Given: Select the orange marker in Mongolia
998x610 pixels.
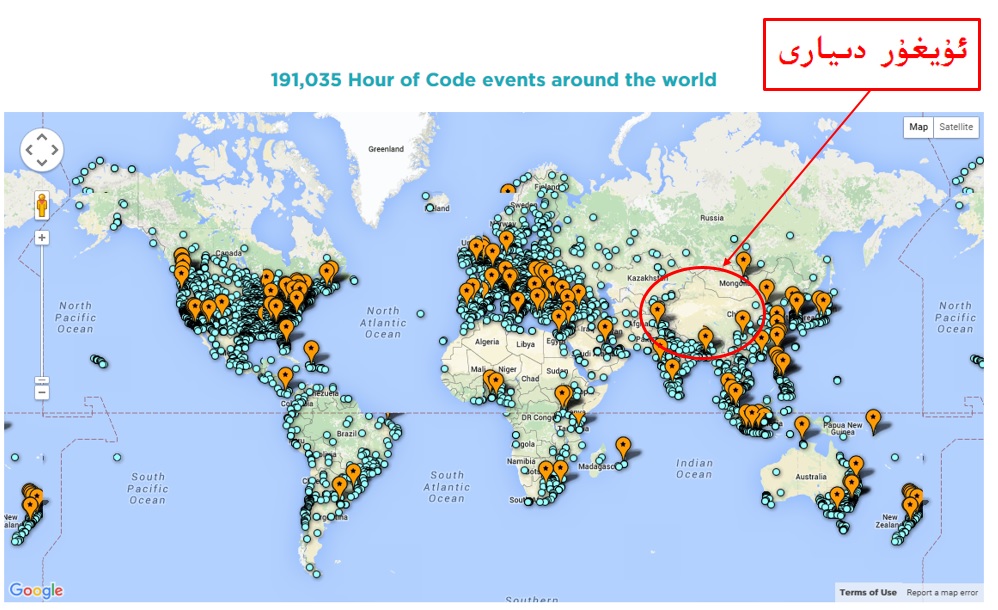Looking at the screenshot, I should [x=743, y=262].
